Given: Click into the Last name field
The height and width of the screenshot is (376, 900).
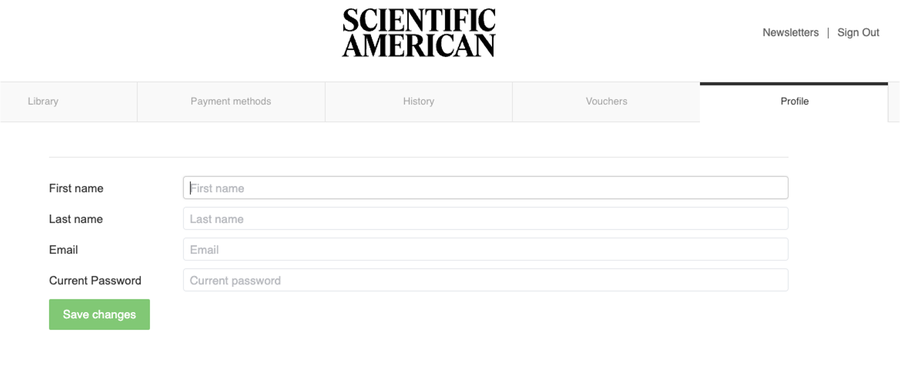Looking at the screenshot, I should 486,219.
